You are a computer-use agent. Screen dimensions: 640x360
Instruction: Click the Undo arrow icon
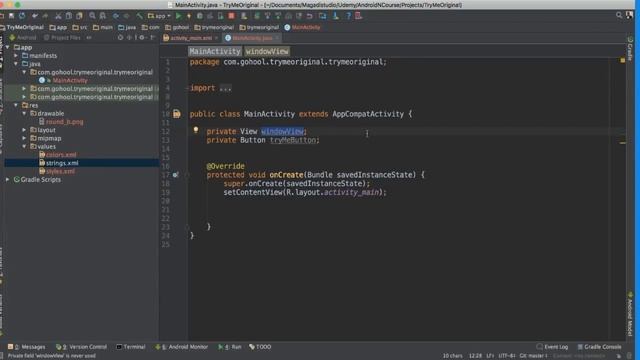(35, 16)
